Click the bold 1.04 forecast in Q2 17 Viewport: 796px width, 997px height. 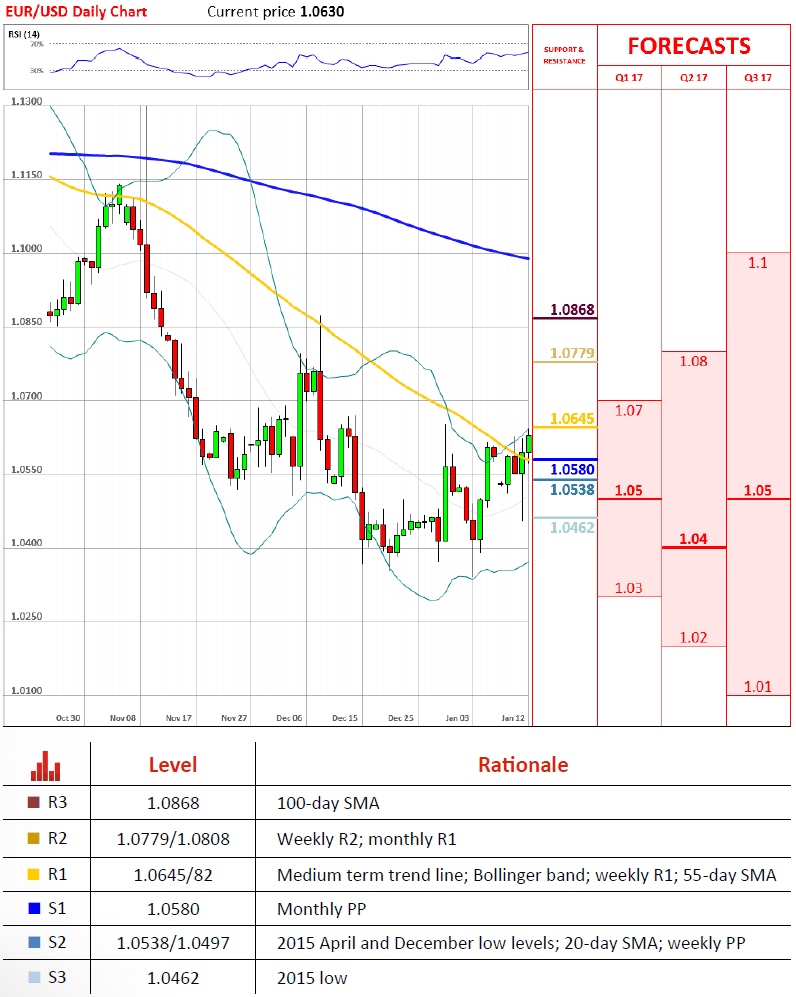(x=693, y=539)
